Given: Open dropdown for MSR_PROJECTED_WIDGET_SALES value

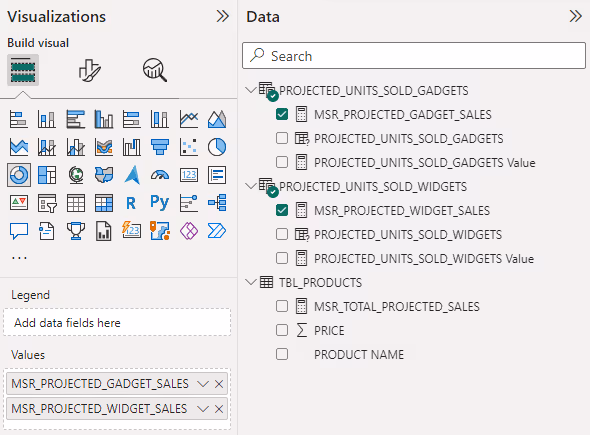Looking at the screenshot, I should [203, 409].
